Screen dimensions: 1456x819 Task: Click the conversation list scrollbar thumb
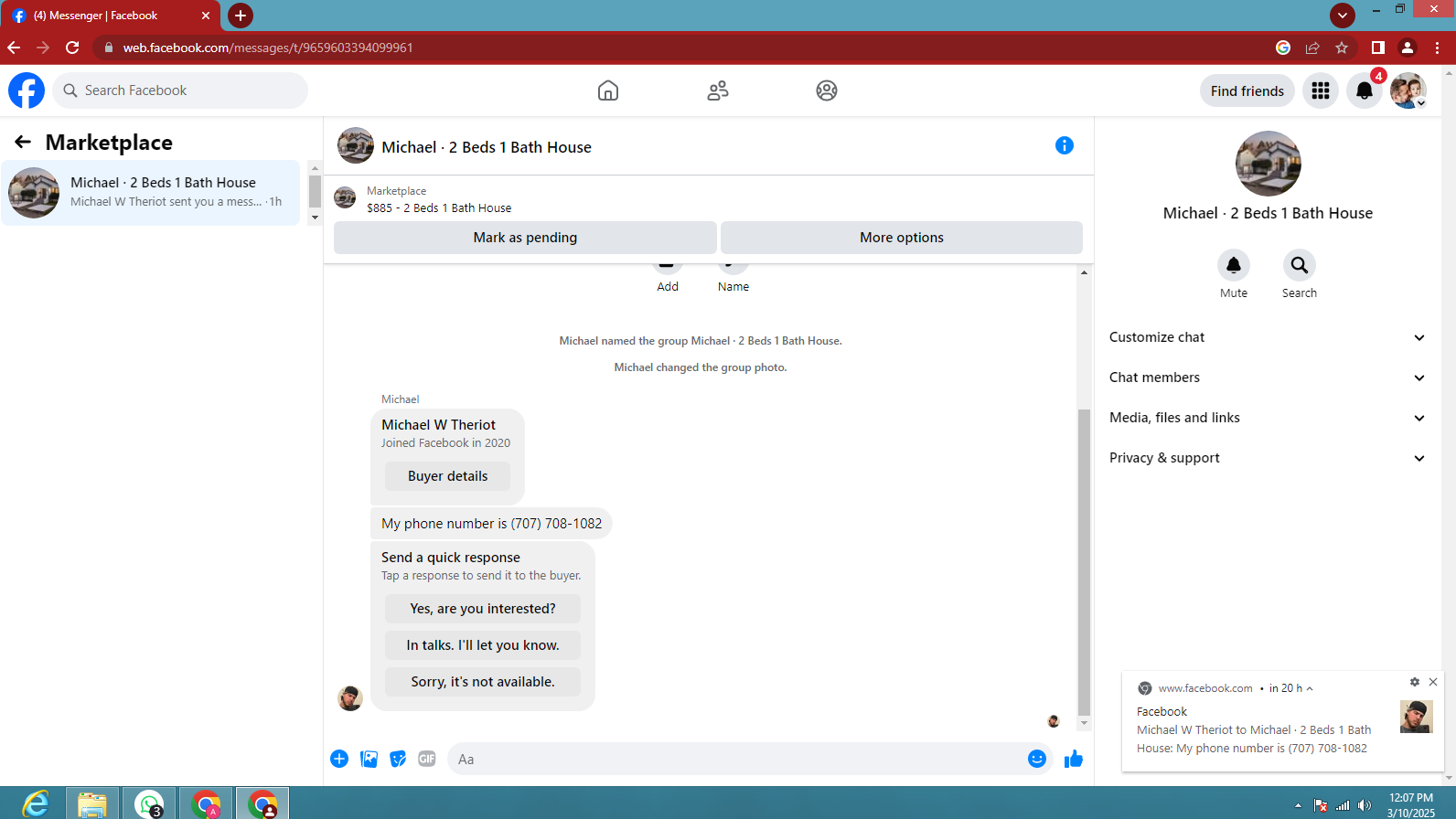(x=316, y=192)
